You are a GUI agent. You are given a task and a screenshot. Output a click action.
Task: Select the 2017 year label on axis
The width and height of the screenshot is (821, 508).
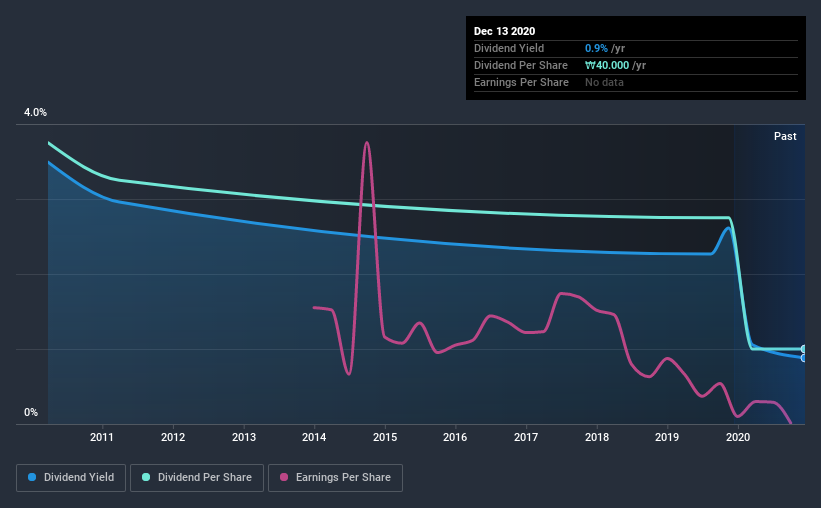click(x=526, y=437)
